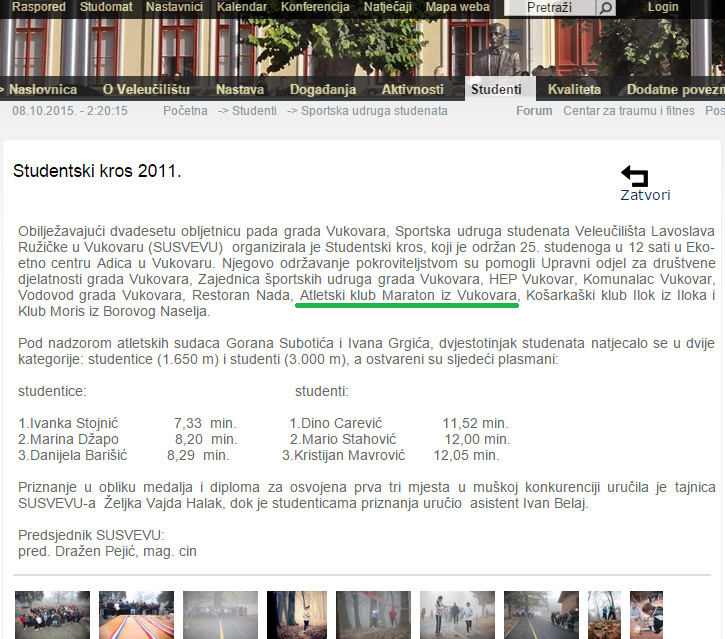Open the Kalendar page
The width and height of the screenshot is (725, 639).
pos(242,7)
